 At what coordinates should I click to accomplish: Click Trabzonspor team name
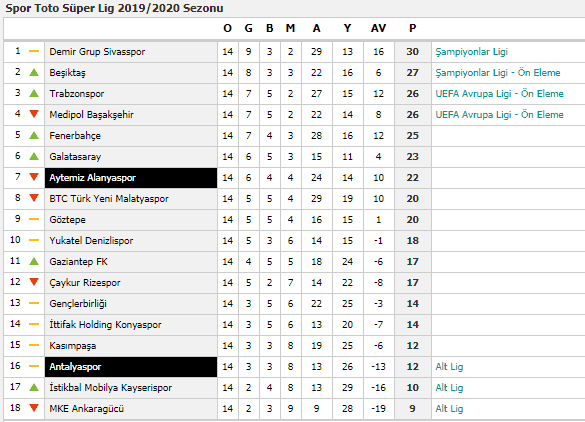76,94
